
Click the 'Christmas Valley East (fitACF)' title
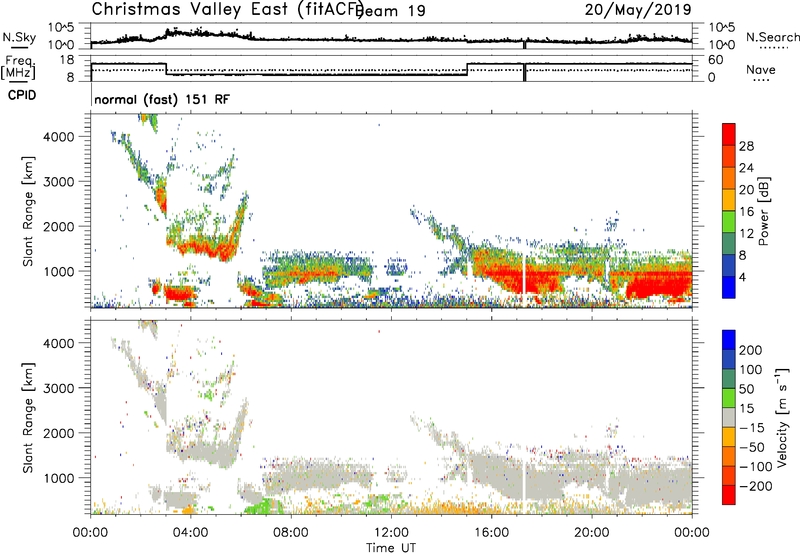tap(228, 10)
